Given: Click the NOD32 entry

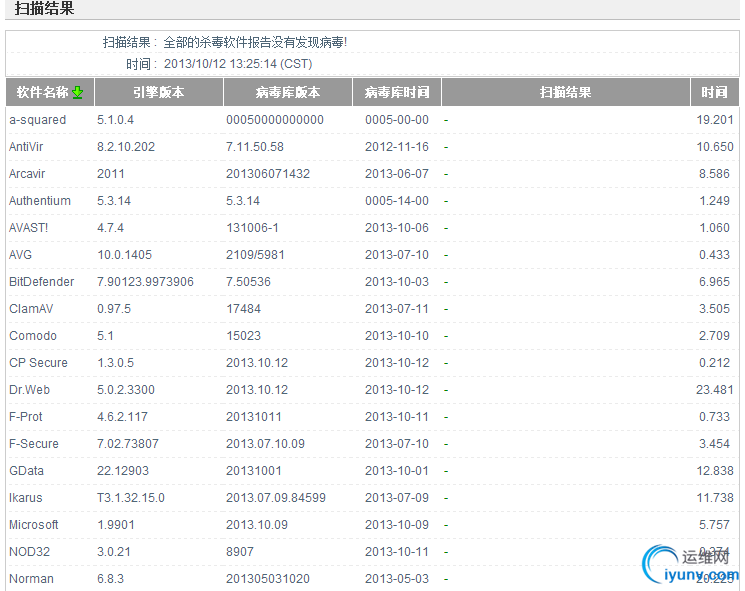Looking at the screenshot, I should [29, 552].
